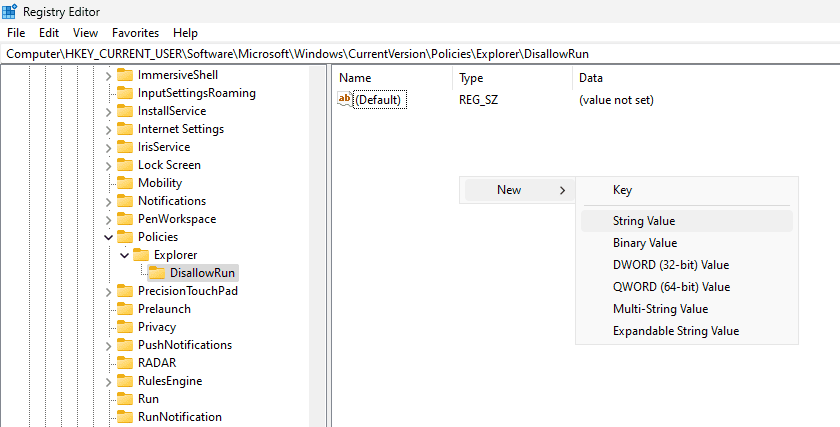Viewport: 840px width, 427px height.
Task: Click the Explorer key folder icon
Action: (140, 255)
